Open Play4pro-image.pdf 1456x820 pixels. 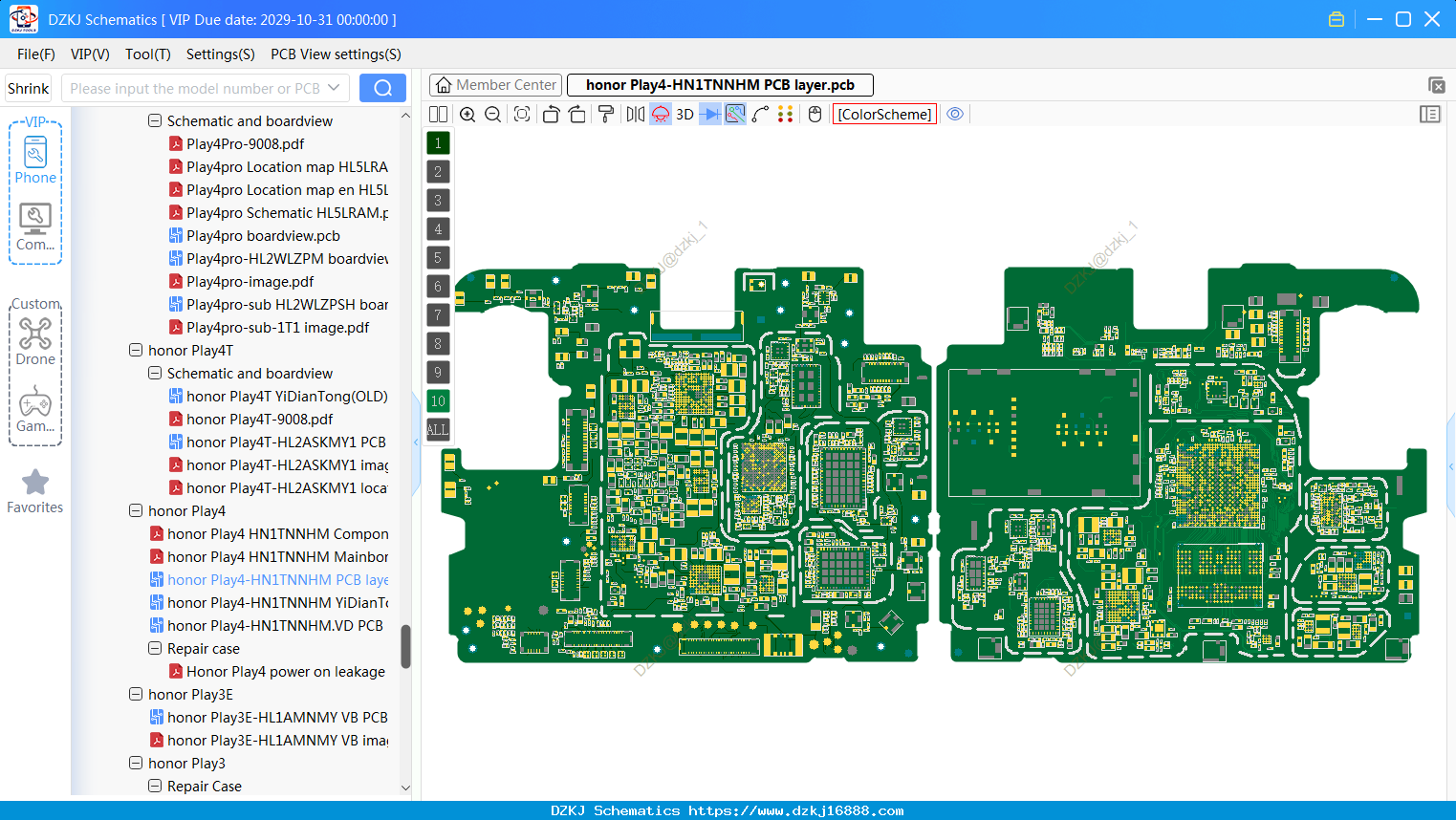[x=250, y=282]
